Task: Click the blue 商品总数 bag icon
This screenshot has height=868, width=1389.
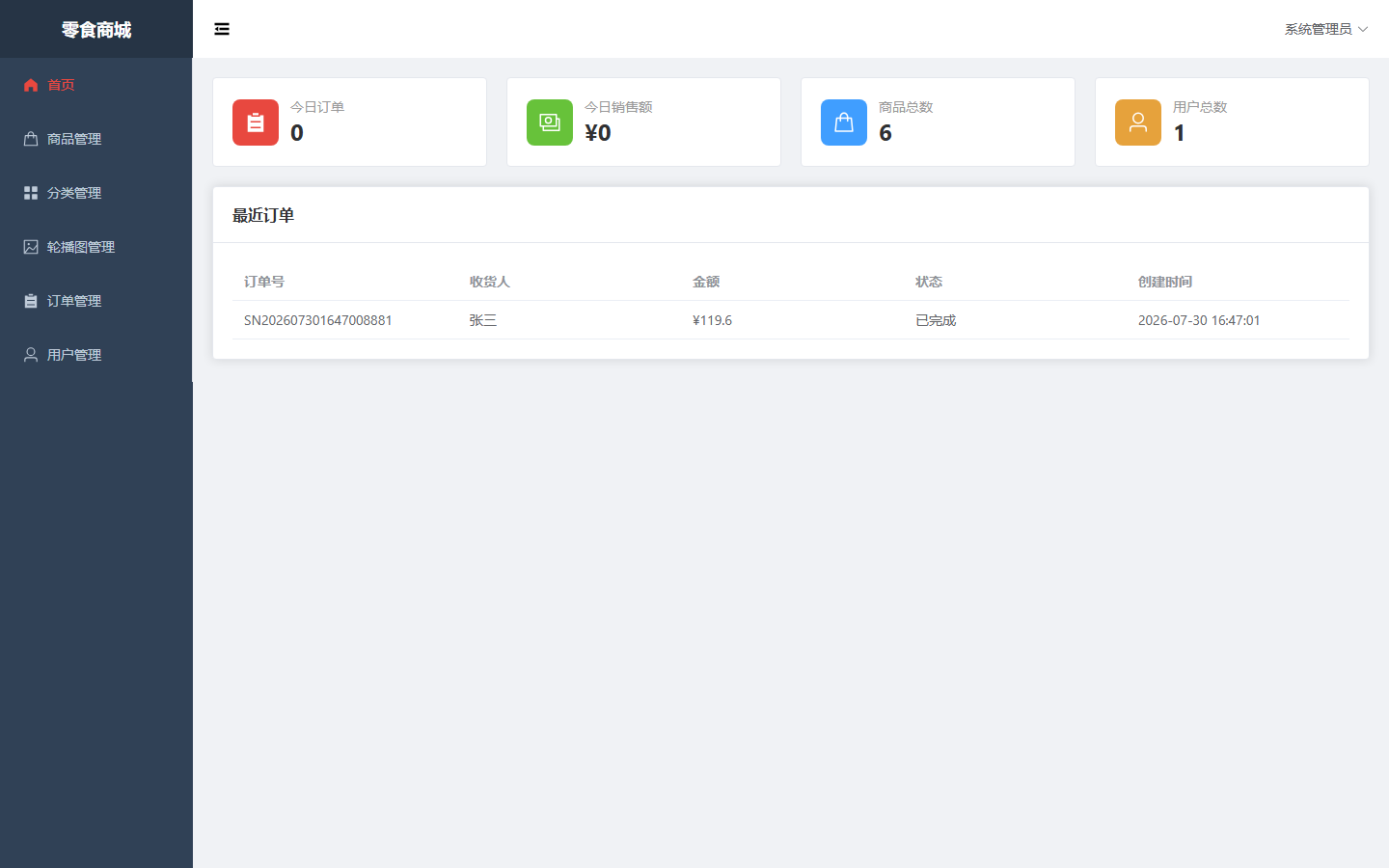Action: pos(844,122)
